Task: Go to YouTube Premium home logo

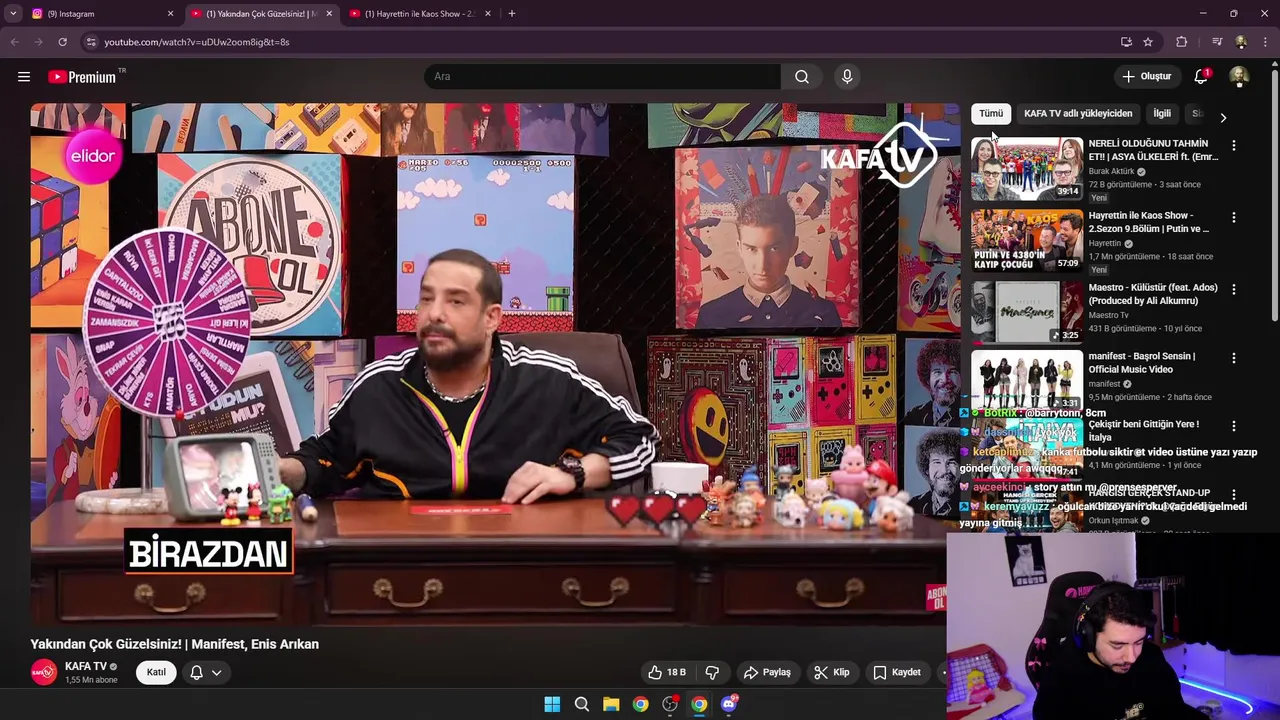Action: [x=82, y=77]
